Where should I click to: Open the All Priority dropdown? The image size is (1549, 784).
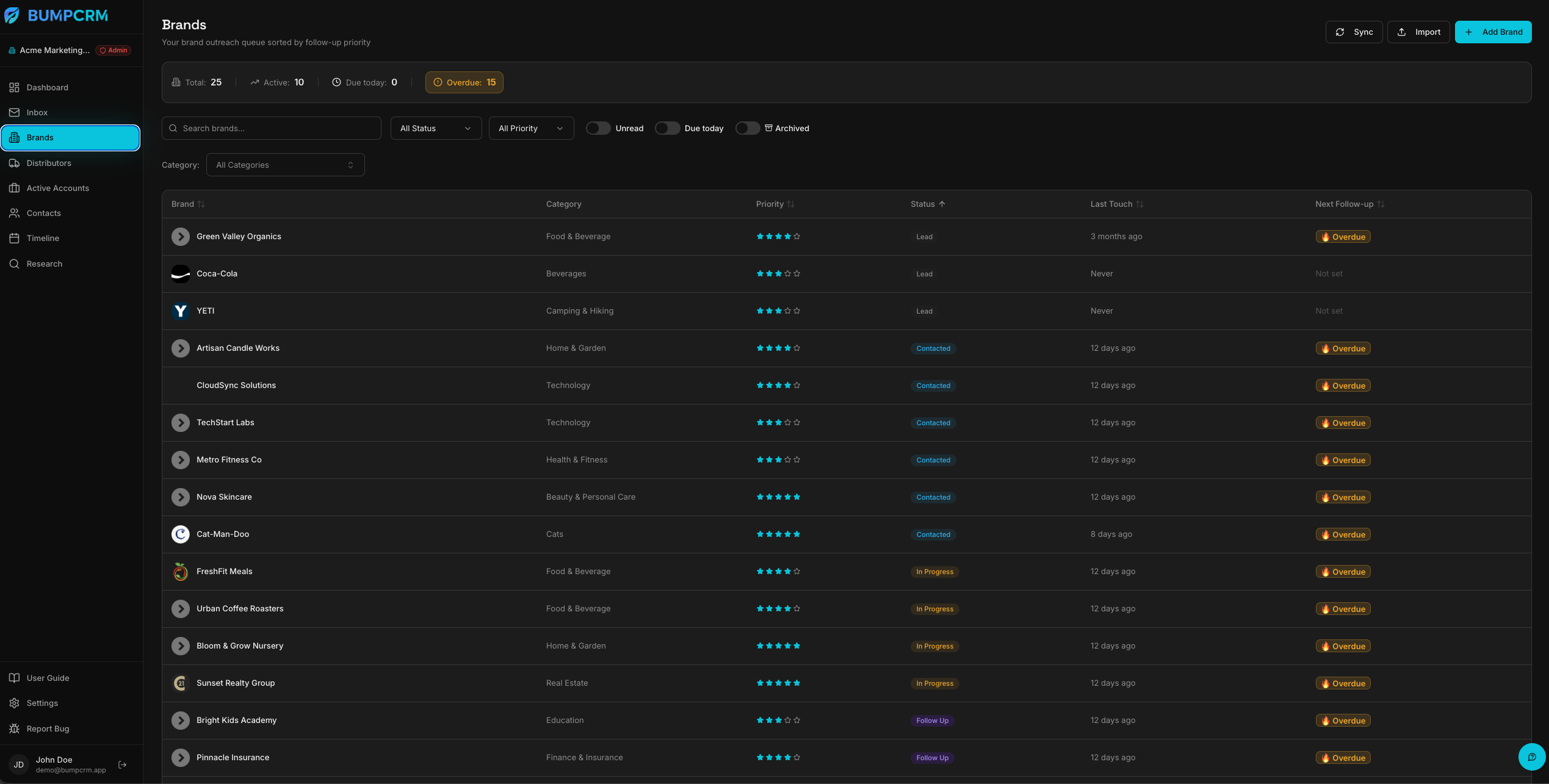(531, 128)
